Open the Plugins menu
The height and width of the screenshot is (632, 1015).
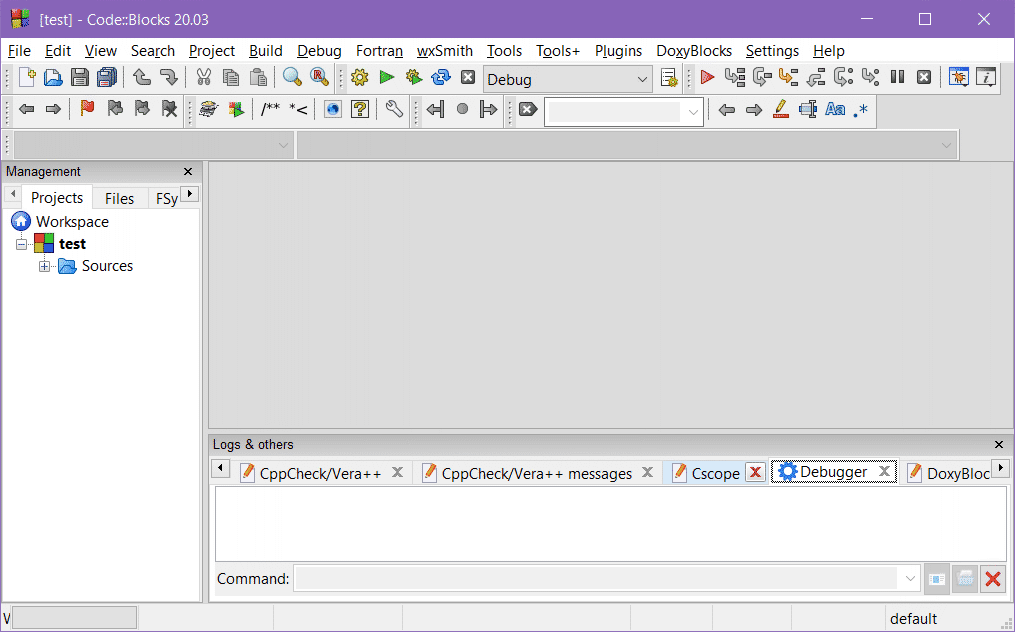tap(618, 51)
